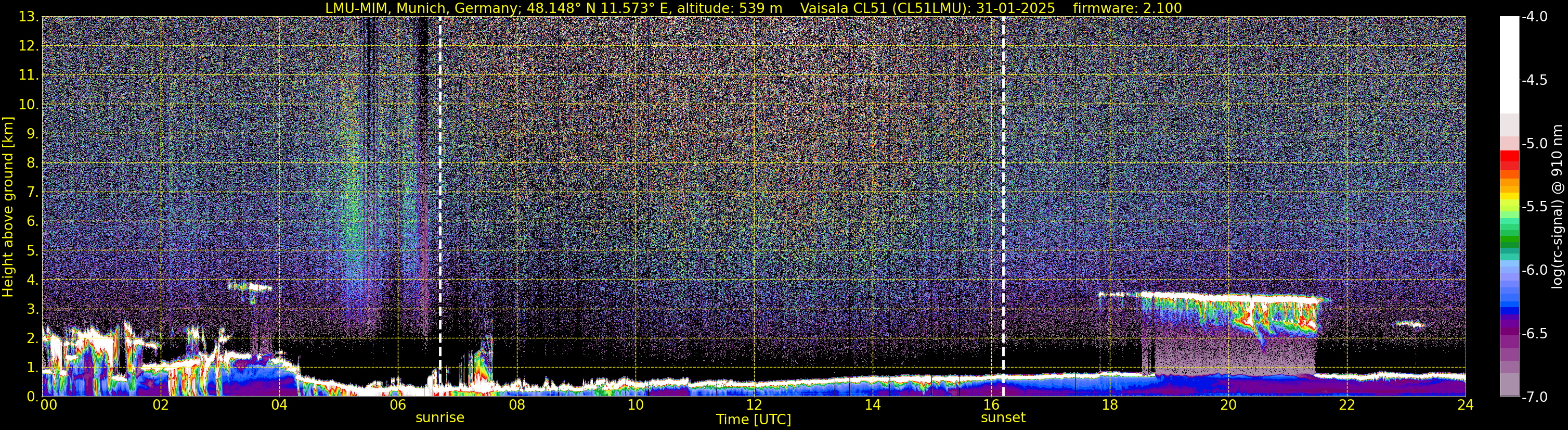Image resolution: width=1568 pixels, height=430 pixels.
Task: Click the colorbar label 'log(rc-signal) @ 910 nm'
Action: click(x=1557, y=207)
